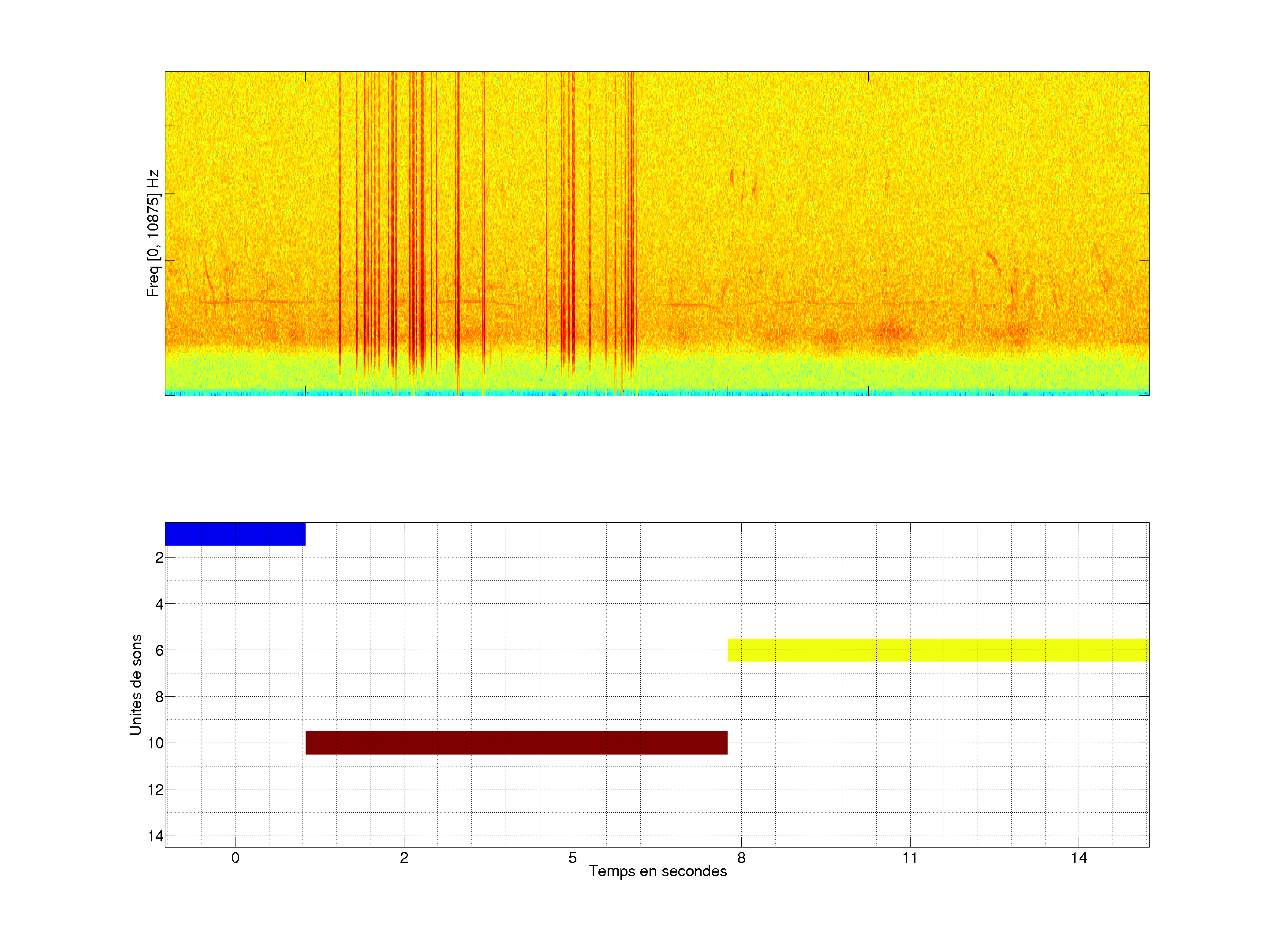Click the x-axis tick label 0
The width and height of the screenshot is (1270, 952).
click(x=235, y=858)
